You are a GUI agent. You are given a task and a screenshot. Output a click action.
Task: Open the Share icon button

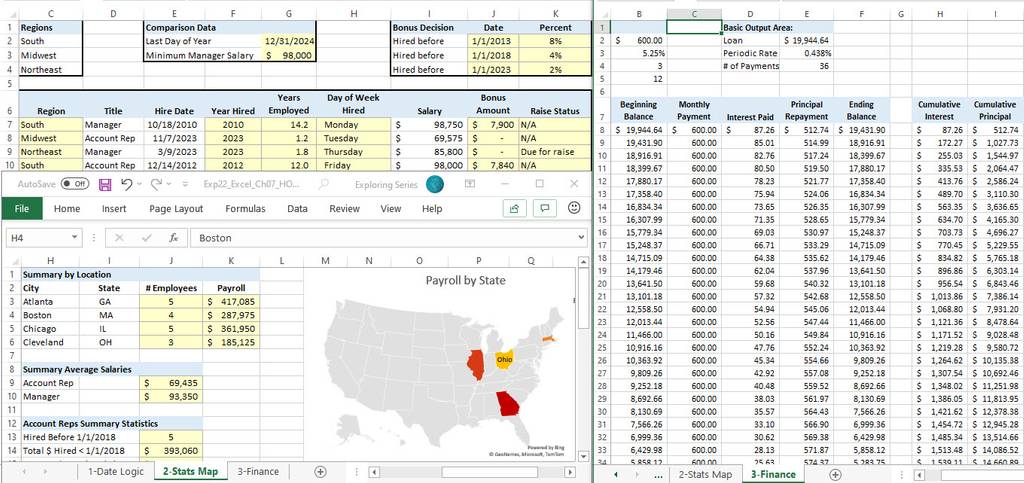pos(515,209)
